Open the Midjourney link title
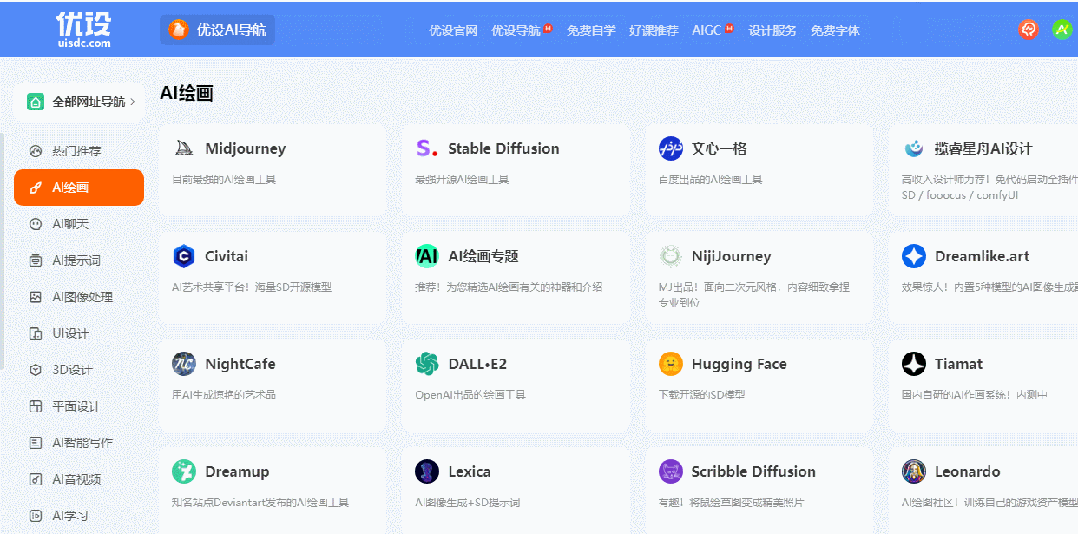 [245, 149]
